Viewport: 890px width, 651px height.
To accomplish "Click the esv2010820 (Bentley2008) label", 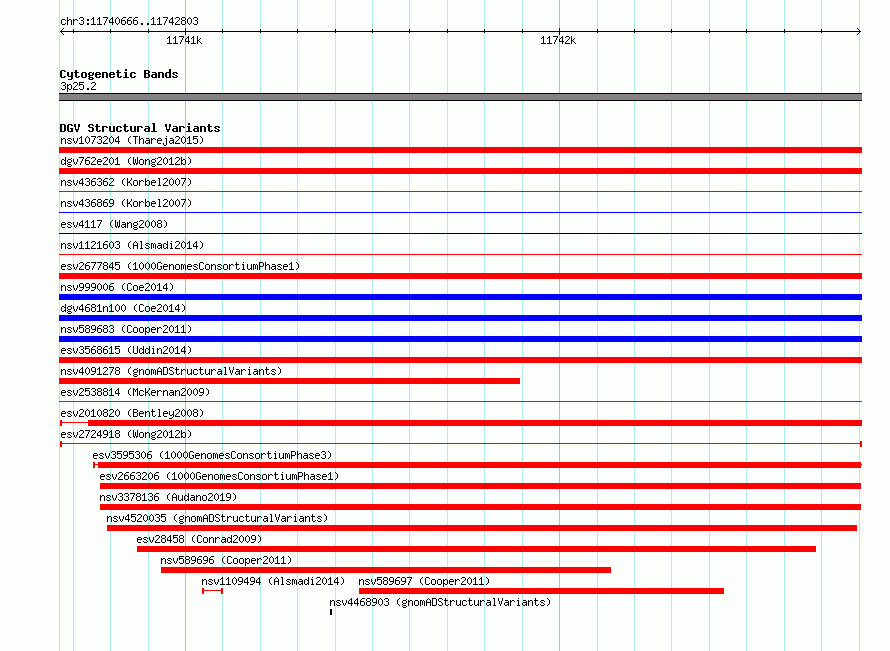I will click(132, 413).
